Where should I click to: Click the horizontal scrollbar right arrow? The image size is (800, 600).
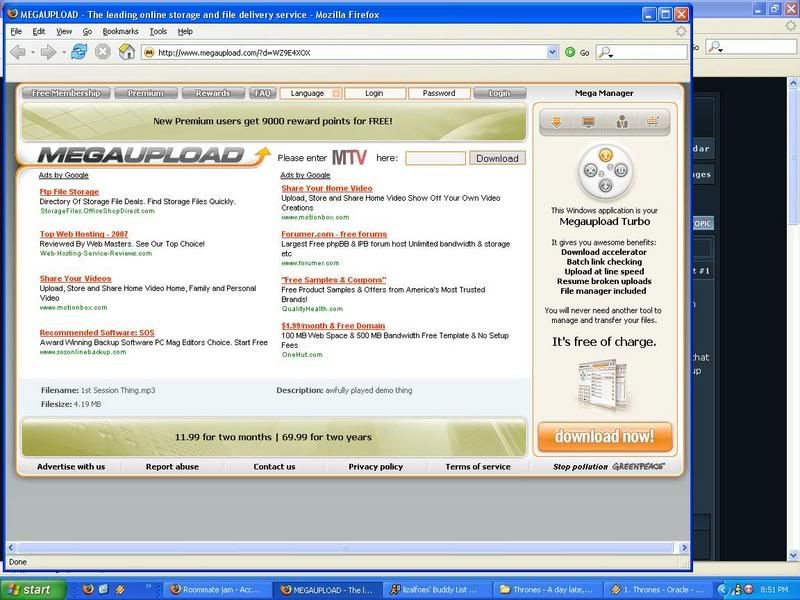[x=684, y=548]
